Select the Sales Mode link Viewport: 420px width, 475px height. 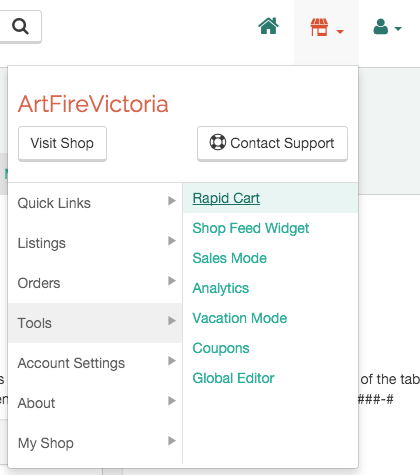click(x=229, y=258)
